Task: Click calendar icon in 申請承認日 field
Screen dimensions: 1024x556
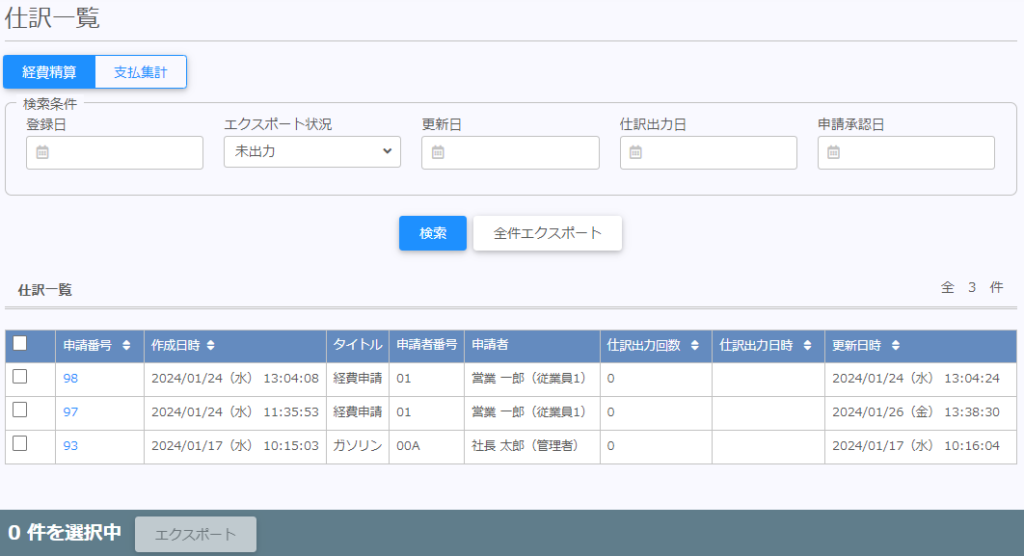Action: 833,153
